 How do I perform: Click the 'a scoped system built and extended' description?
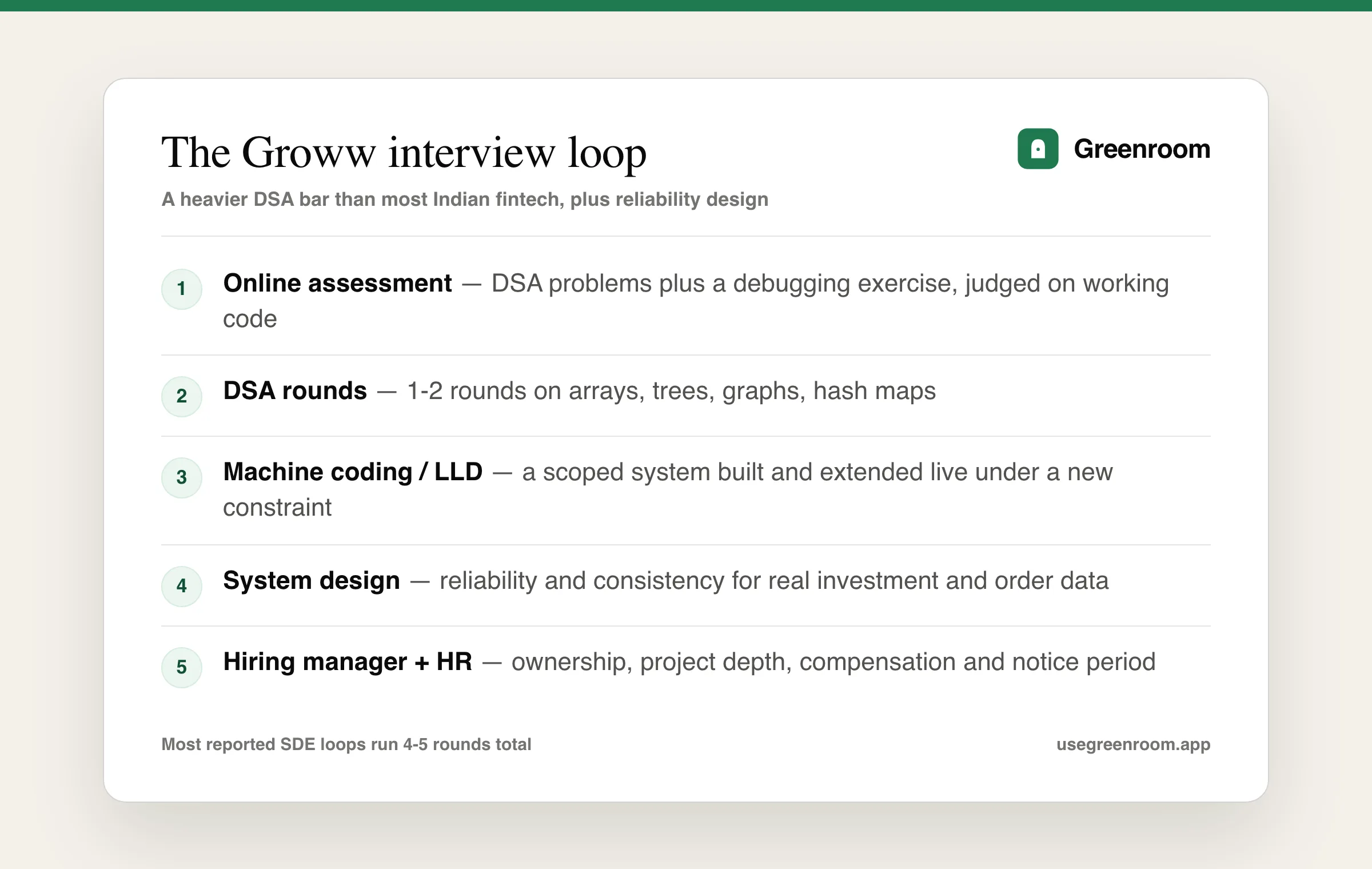[668, 489]
